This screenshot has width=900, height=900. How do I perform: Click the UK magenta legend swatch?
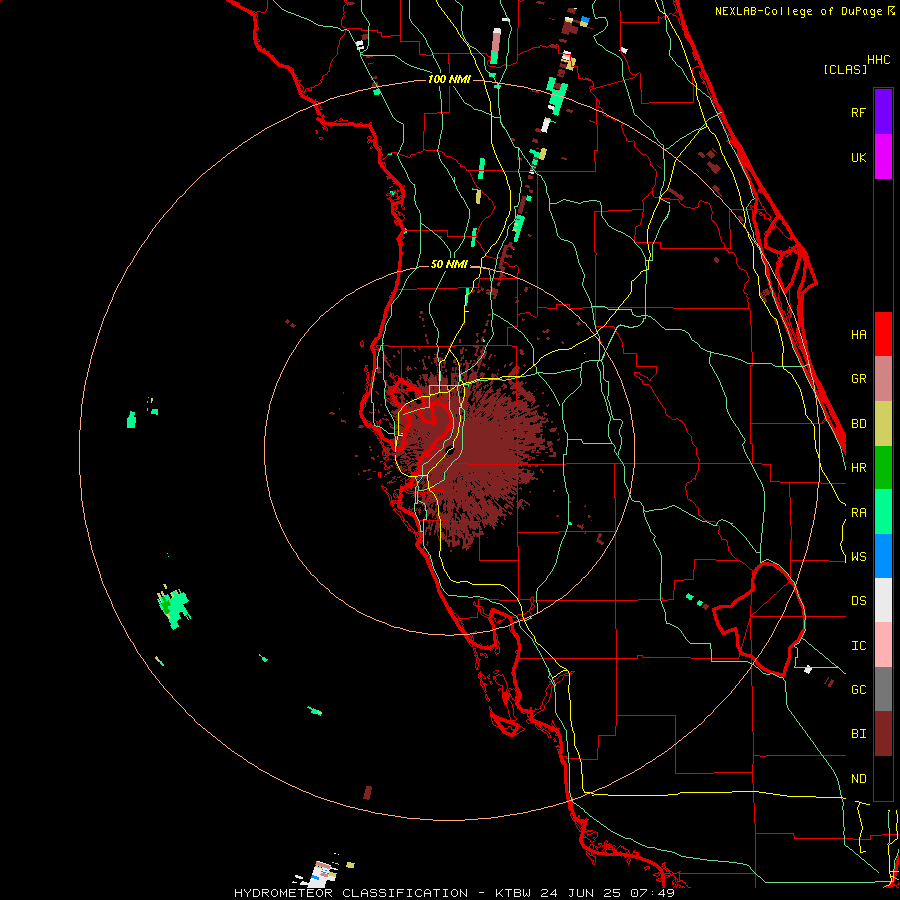(883, 157)
